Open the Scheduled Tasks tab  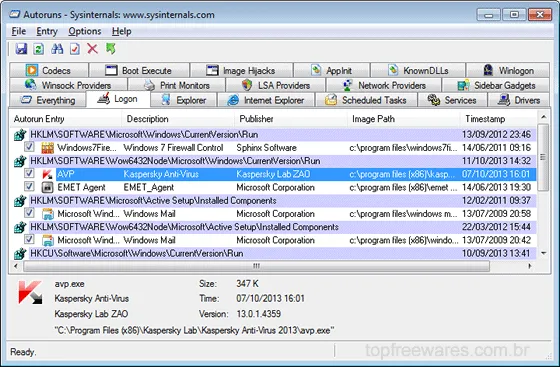pos(366,100)
